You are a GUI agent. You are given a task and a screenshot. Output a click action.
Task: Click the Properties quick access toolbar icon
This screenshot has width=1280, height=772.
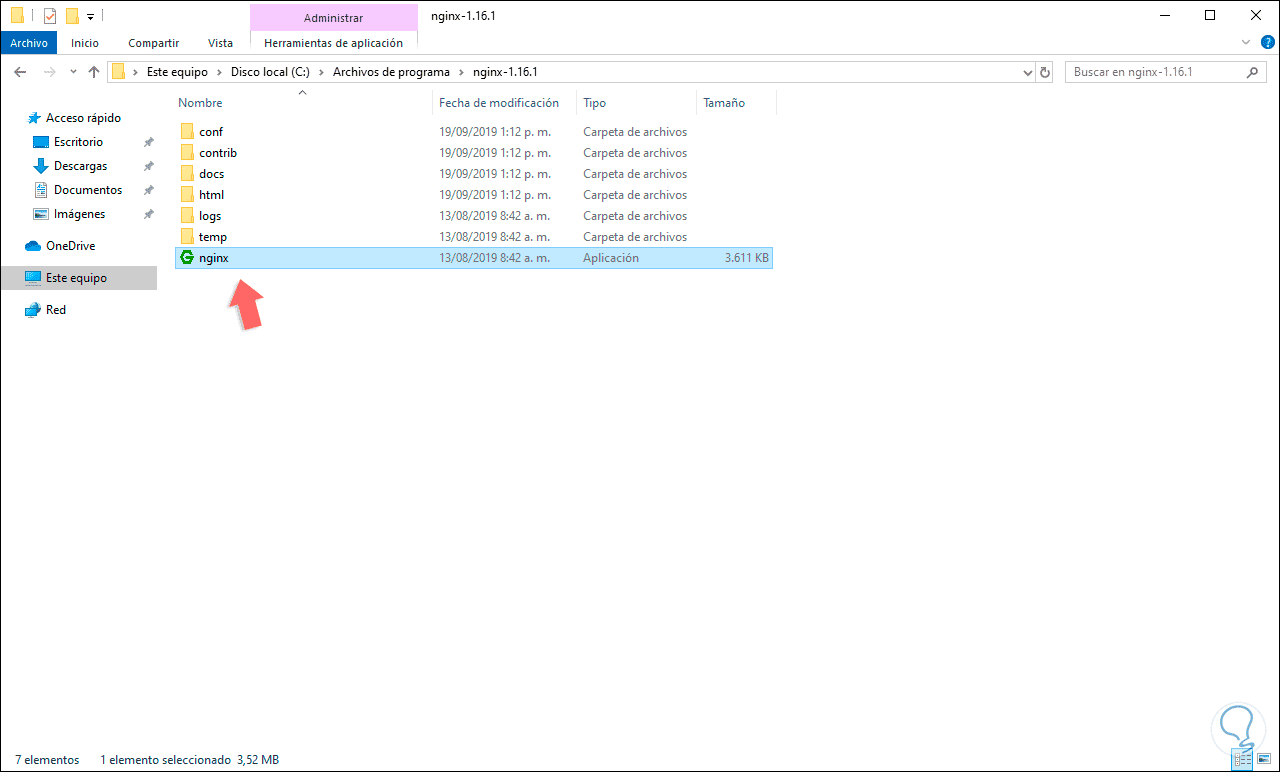[49, 16]
